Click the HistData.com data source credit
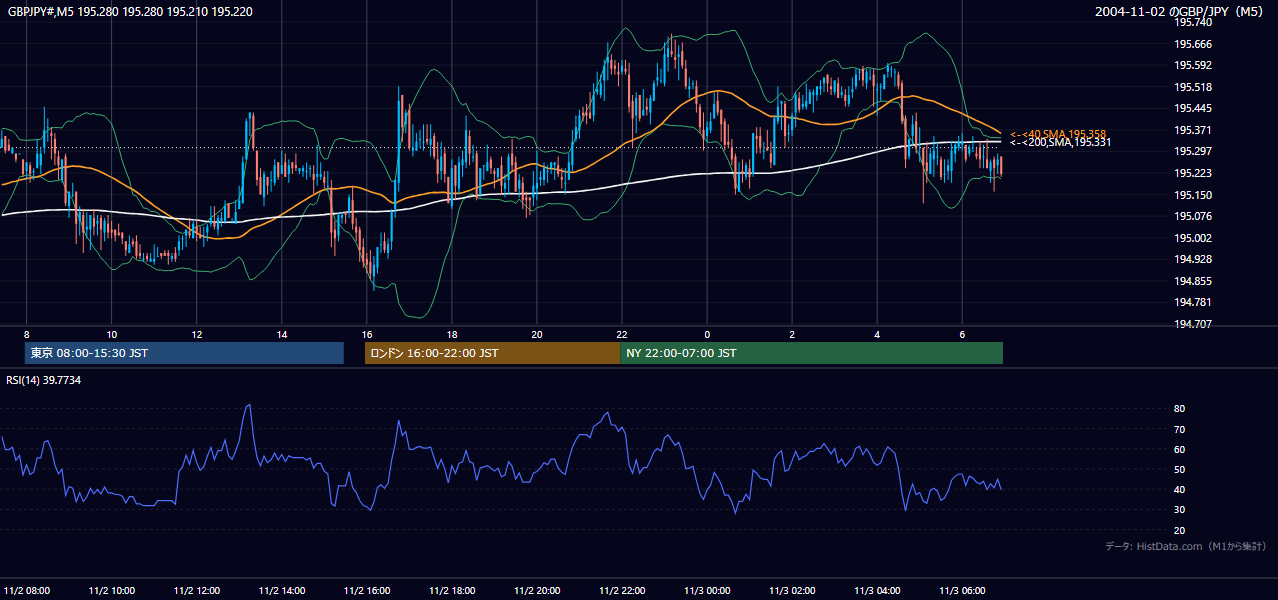Screen dimensions: 1278x600 pyautogui.click(x=1186, y=546)
